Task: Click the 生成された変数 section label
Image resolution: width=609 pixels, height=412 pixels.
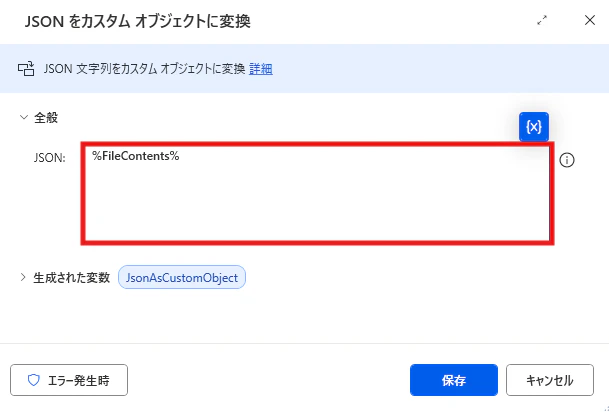Action: pos(71,278)
